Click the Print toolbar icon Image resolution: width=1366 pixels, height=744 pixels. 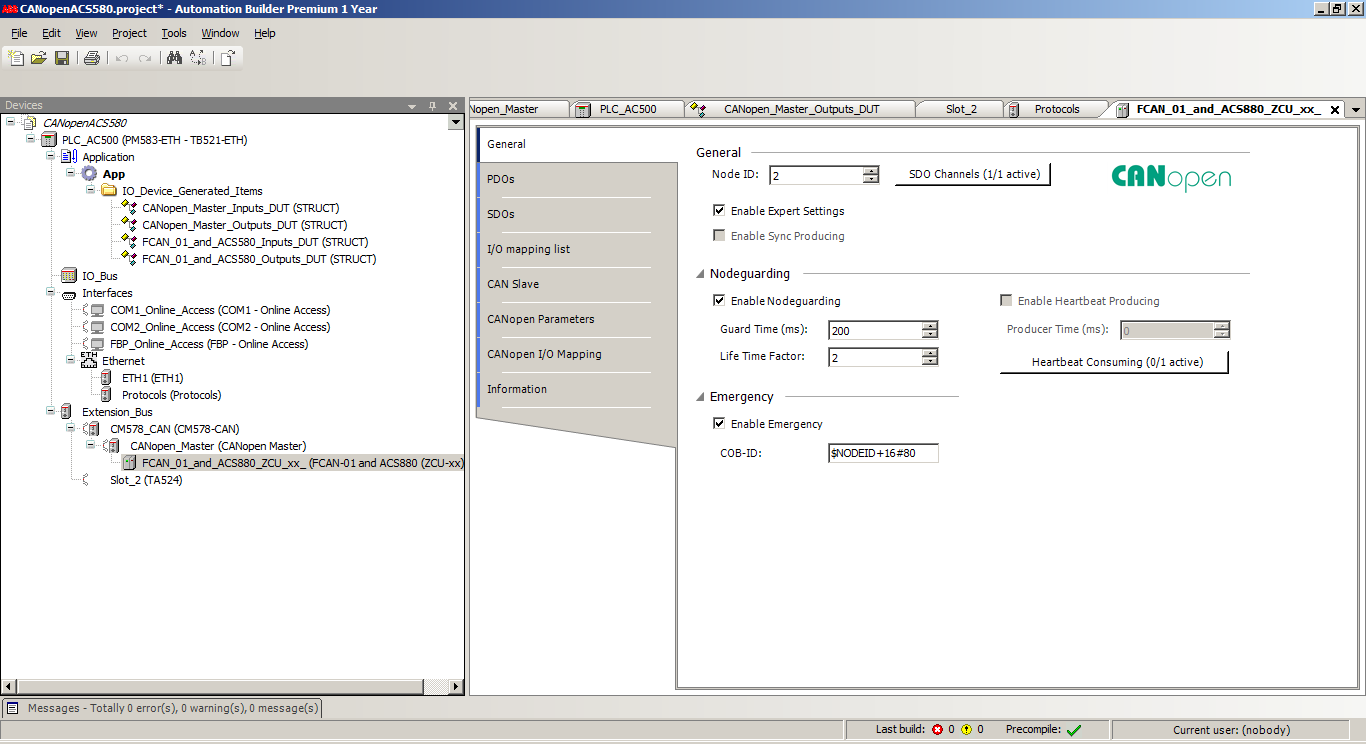92,58
